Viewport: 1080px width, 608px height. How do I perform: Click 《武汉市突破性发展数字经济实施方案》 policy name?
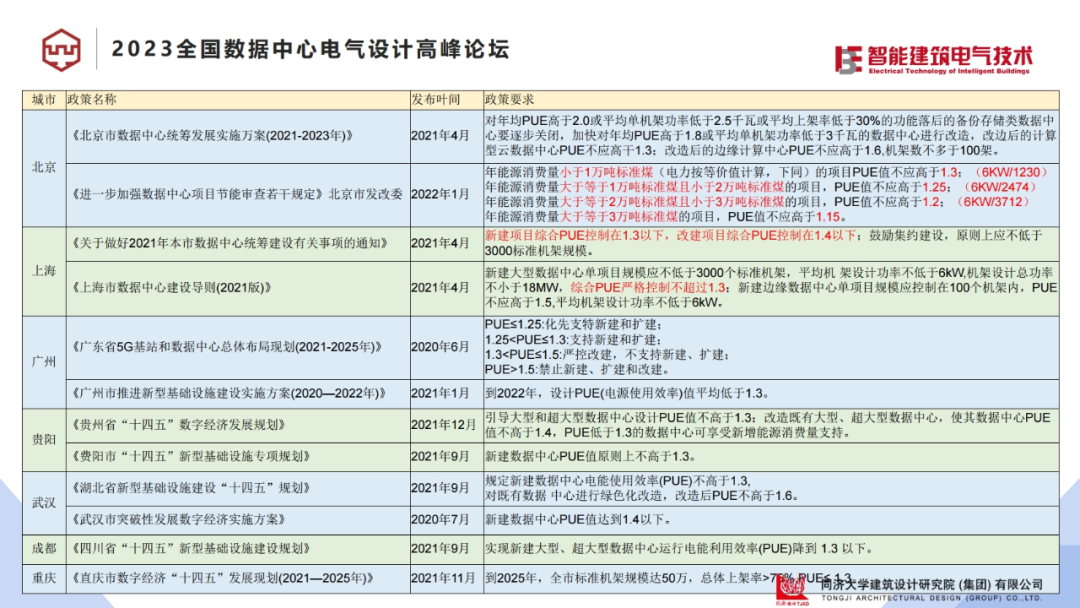[179, 520]
